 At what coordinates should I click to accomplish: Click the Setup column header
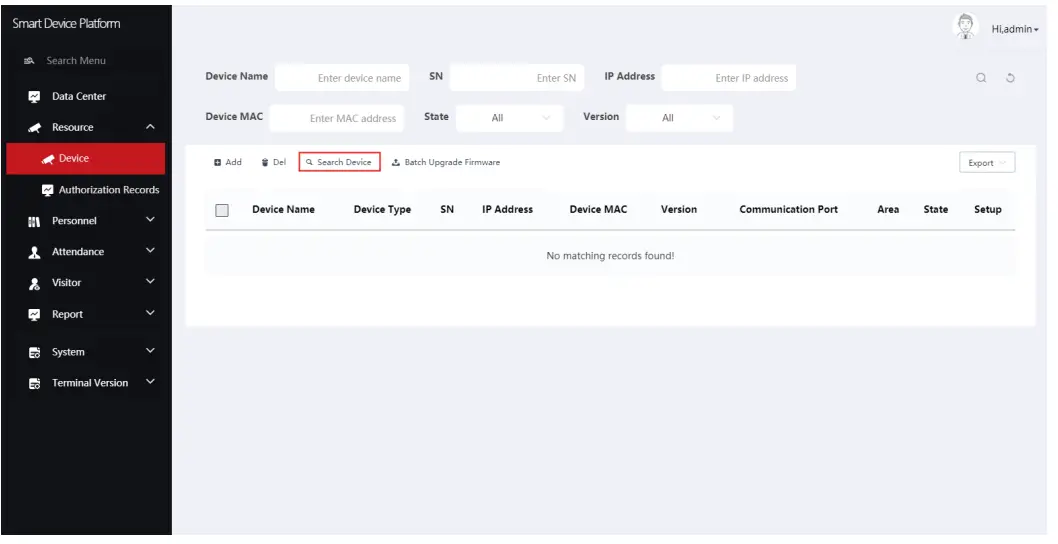(x=988, y=210)
